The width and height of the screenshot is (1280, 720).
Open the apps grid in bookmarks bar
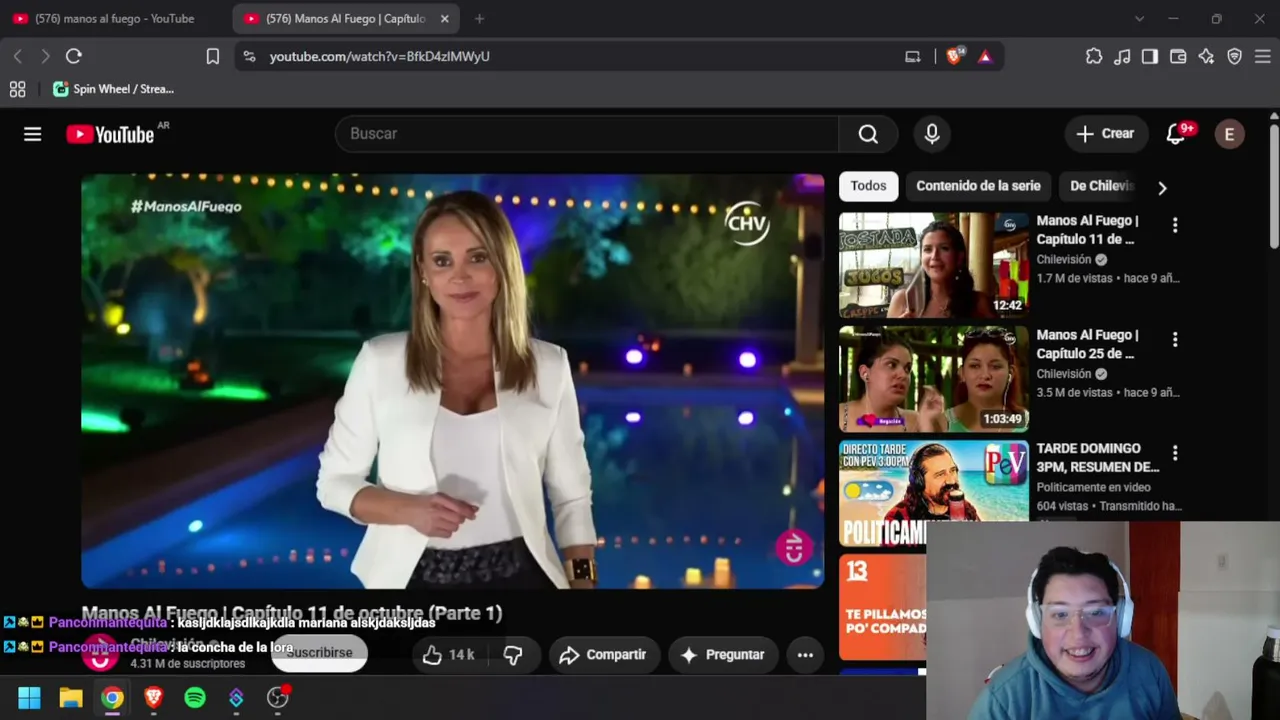pos(18,89)
